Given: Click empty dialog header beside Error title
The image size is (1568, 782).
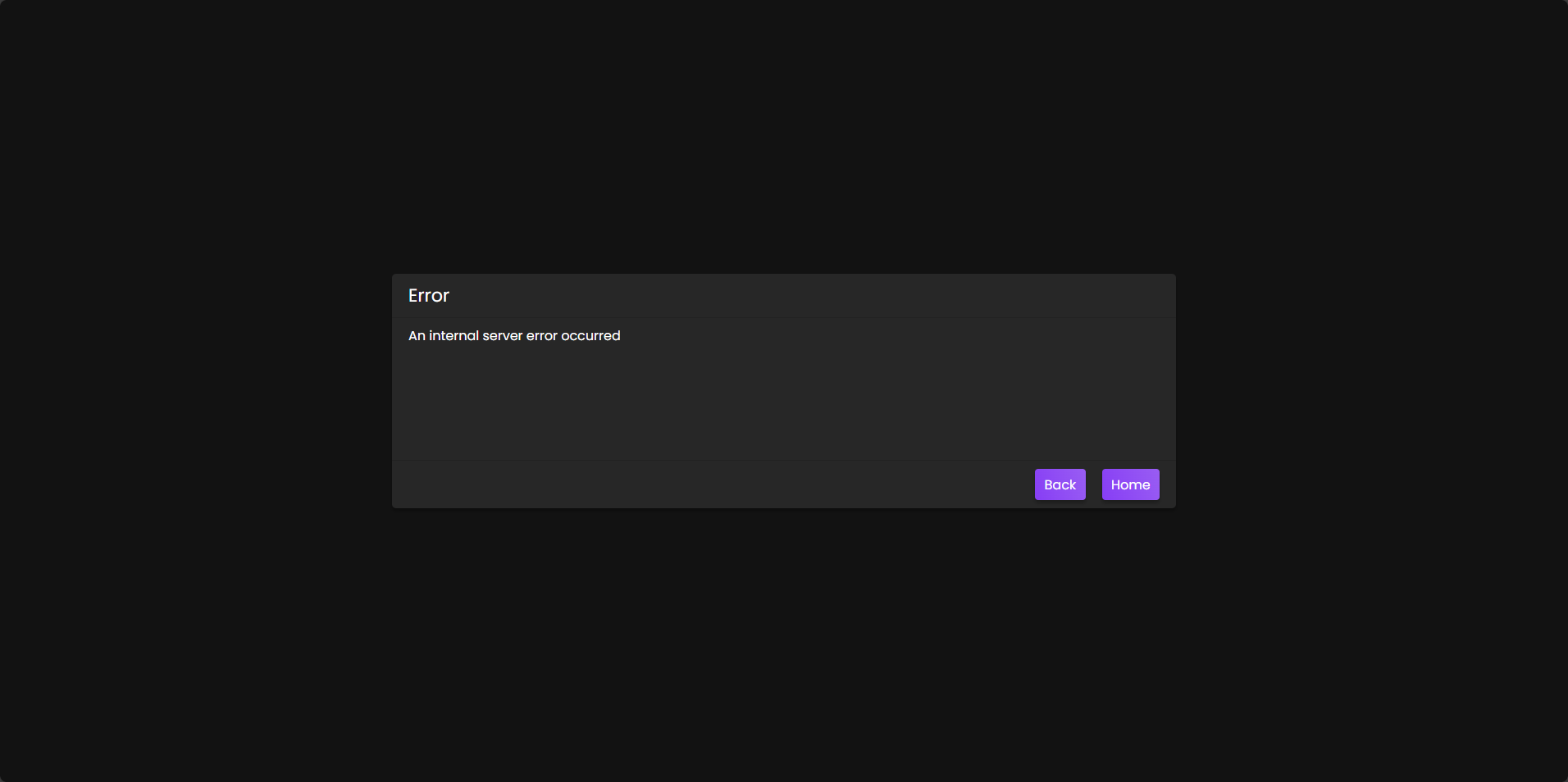Looking at the screenshot, I should coord(812,296).
